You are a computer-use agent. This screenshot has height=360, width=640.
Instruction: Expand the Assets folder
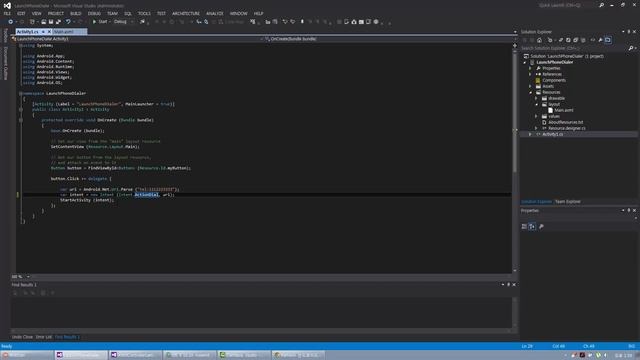pyautogui.click(x=531, y=87)
